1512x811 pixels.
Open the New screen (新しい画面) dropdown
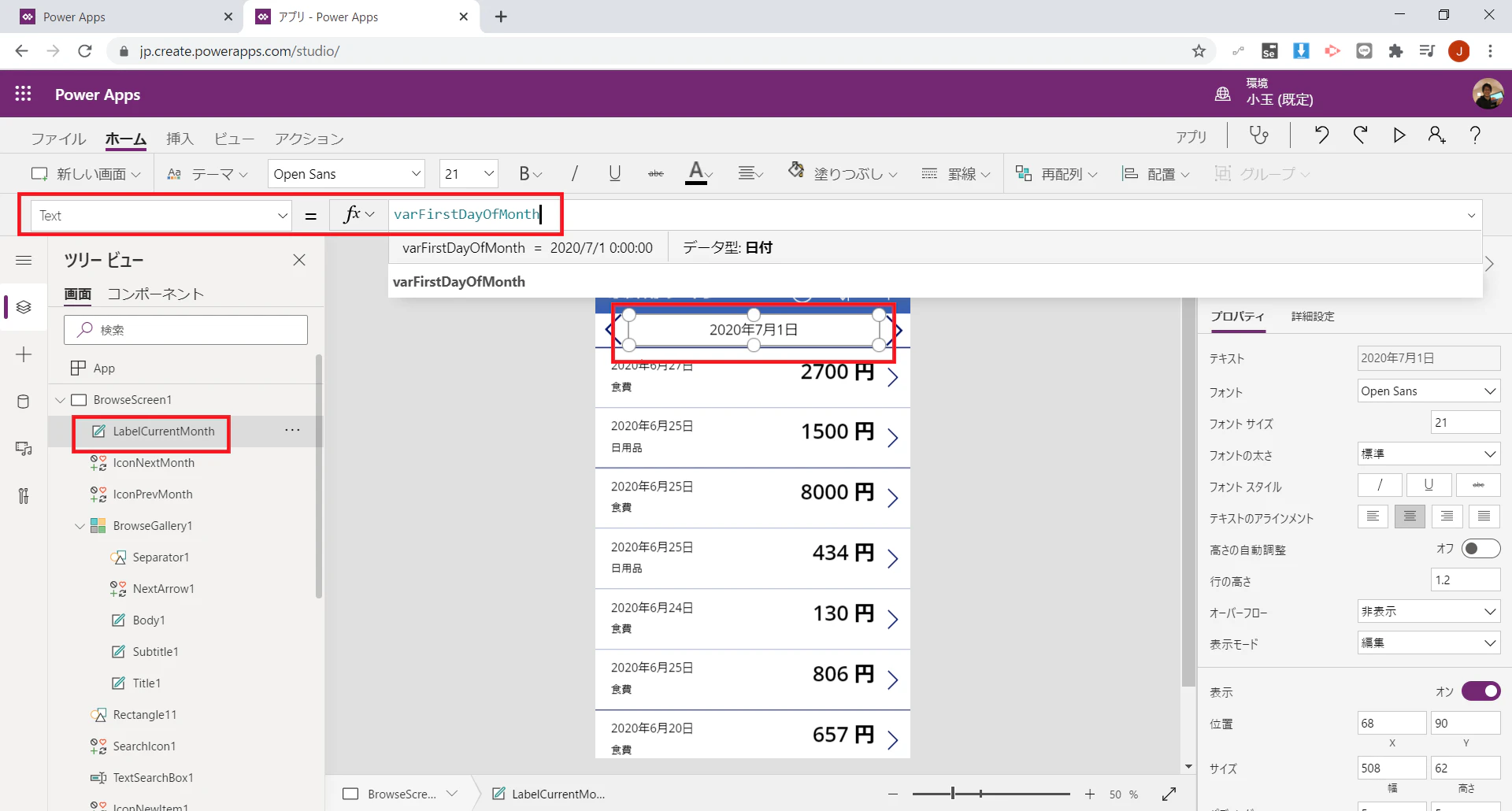[x=86, y=174]
